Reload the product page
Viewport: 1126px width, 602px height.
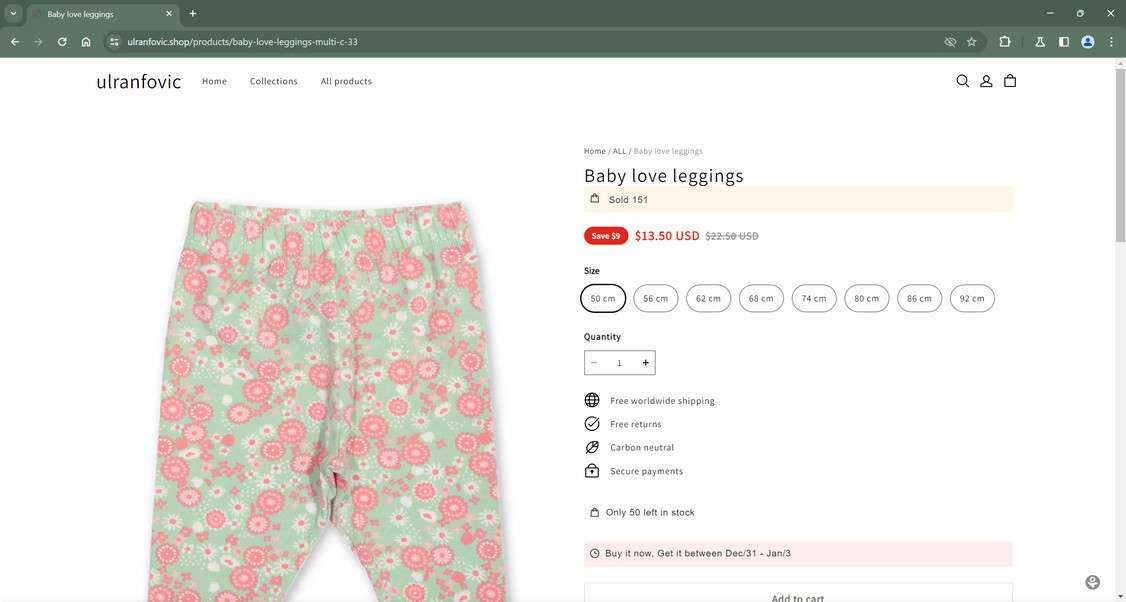(x=61, y=42)
